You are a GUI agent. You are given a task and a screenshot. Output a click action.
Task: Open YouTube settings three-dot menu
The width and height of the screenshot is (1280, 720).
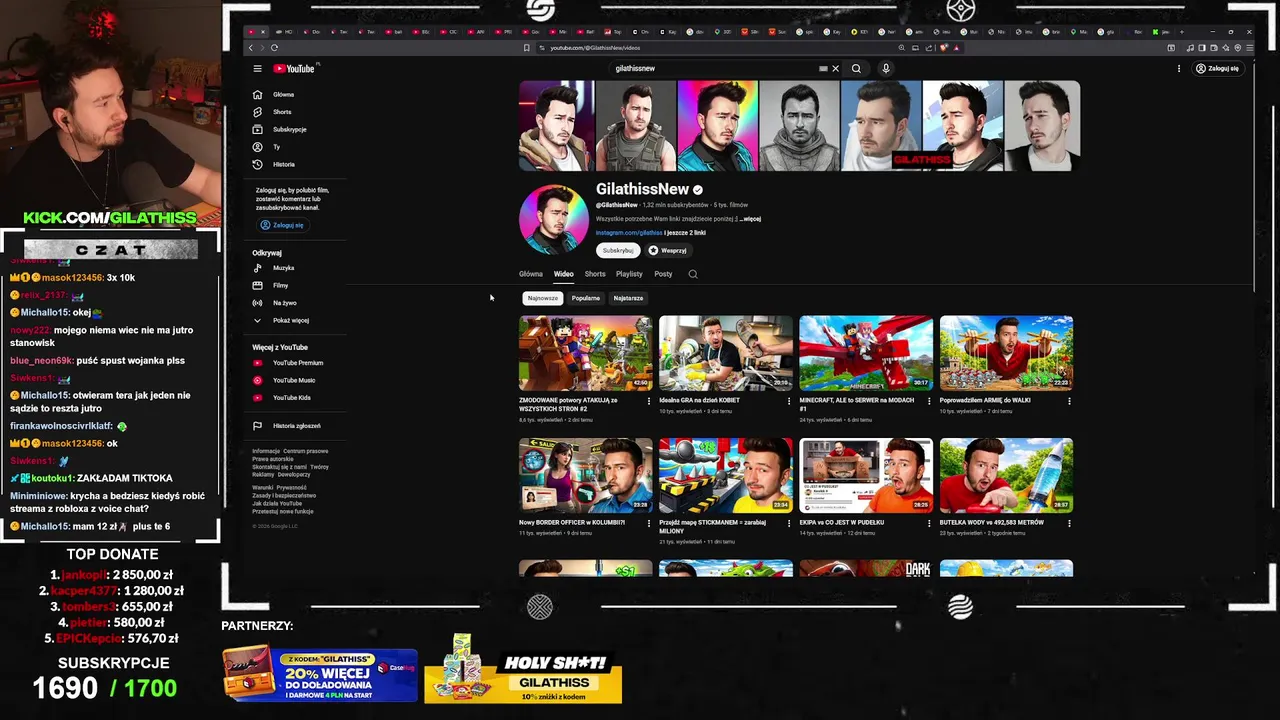[x=1179, y=69]
